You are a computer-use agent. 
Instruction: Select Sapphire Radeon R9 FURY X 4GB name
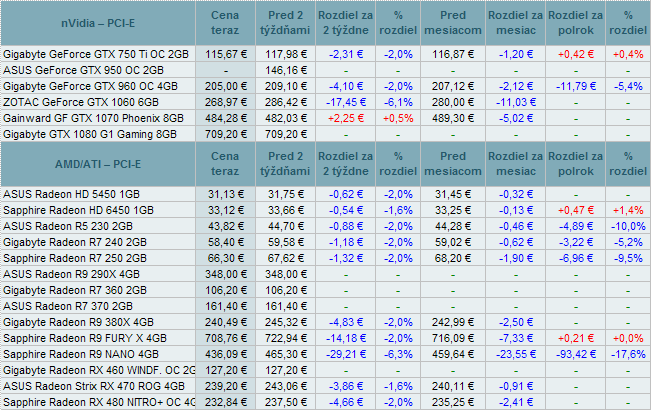tap(85, 338)
